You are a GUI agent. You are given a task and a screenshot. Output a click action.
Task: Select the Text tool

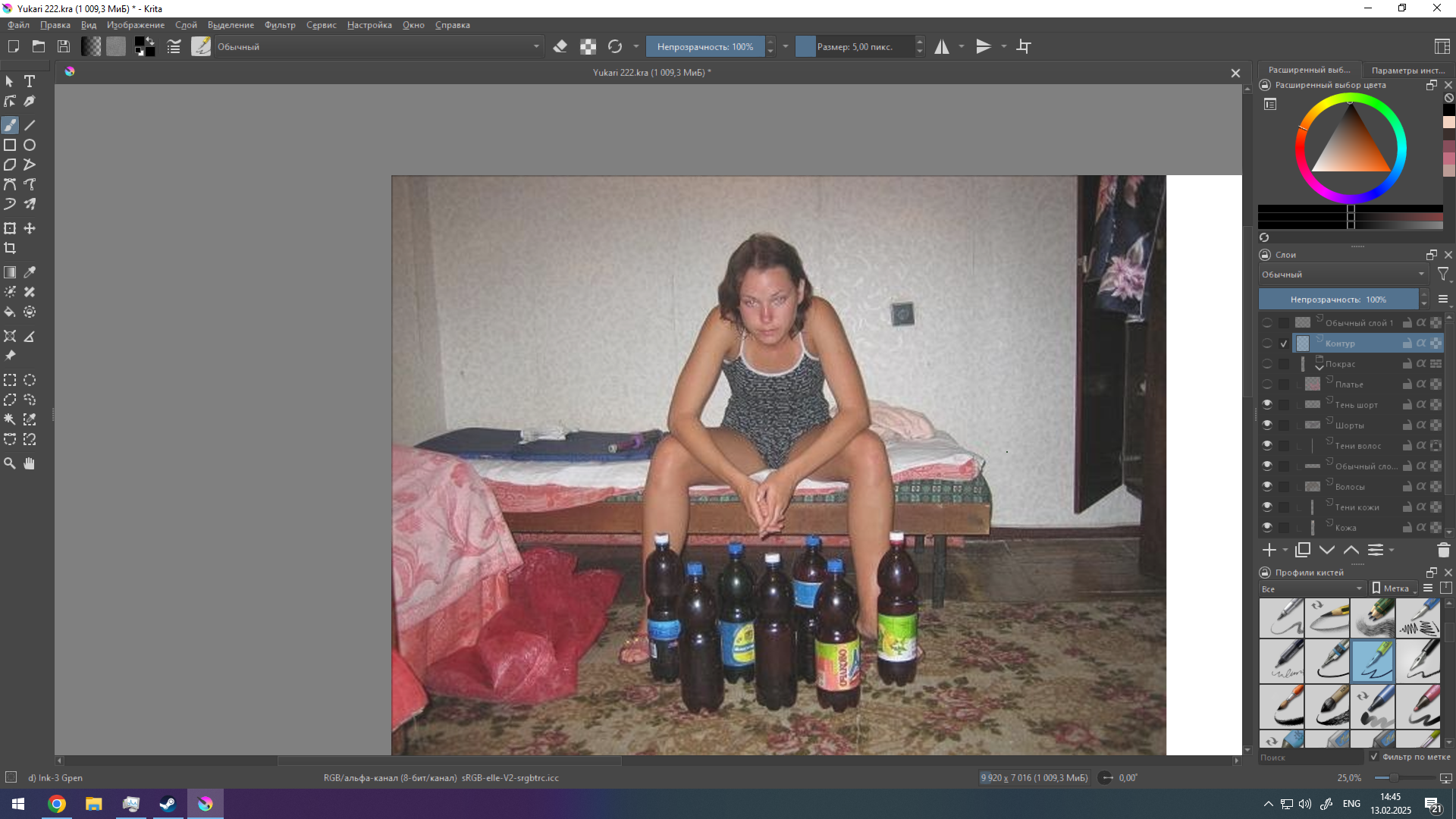click(x=30, y=81)
